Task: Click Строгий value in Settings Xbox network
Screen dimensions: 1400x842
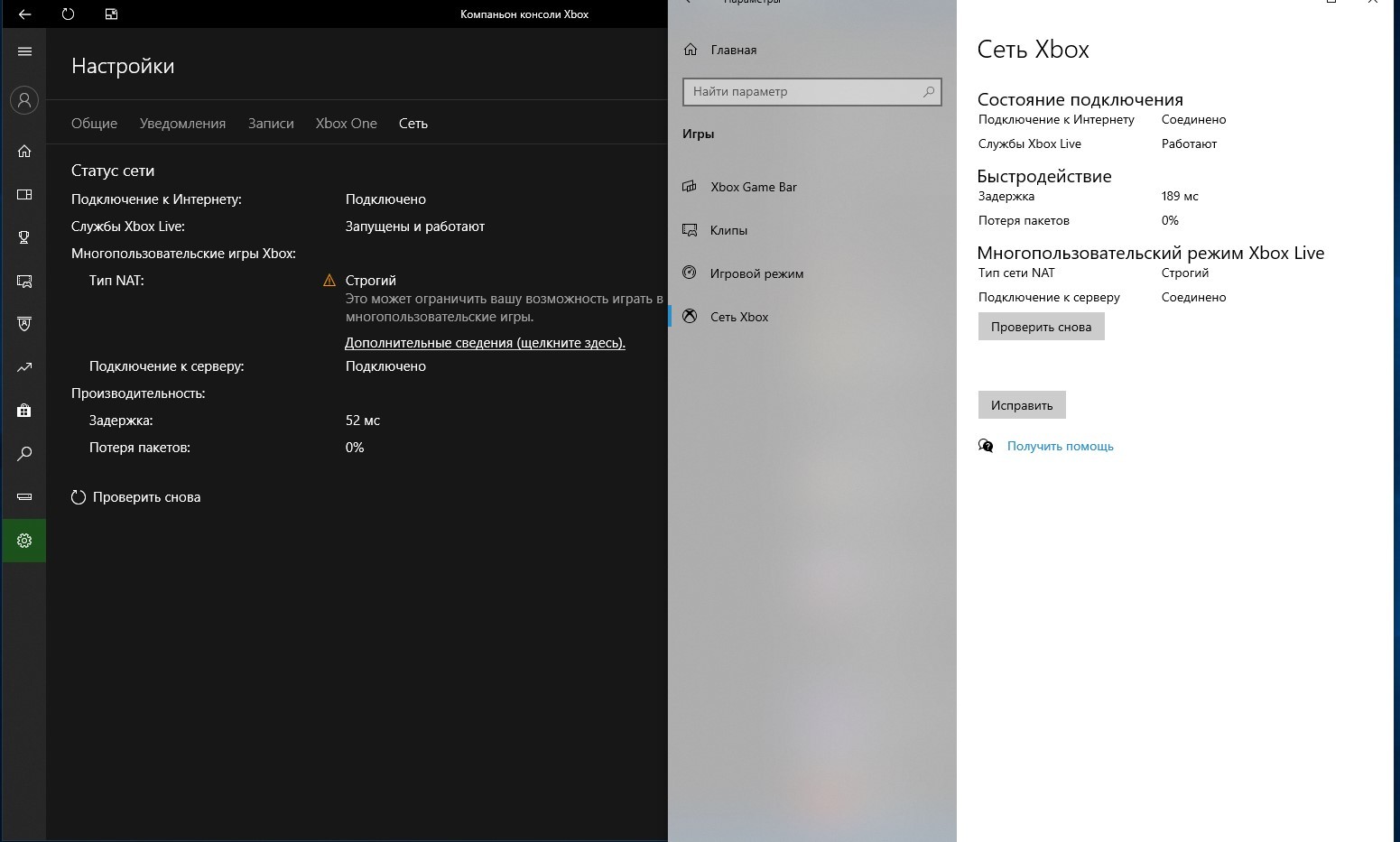Action: click(1185, 273)
